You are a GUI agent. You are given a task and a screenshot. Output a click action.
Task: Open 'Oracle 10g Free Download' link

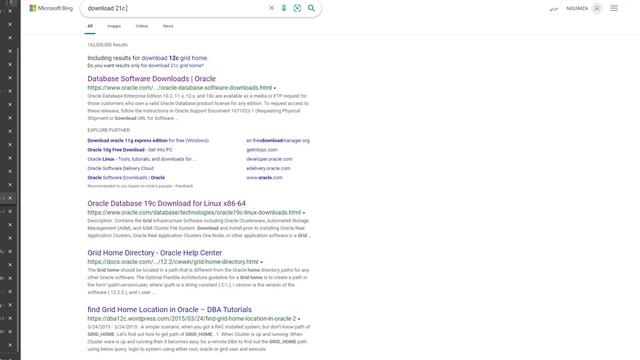(130, 150)
